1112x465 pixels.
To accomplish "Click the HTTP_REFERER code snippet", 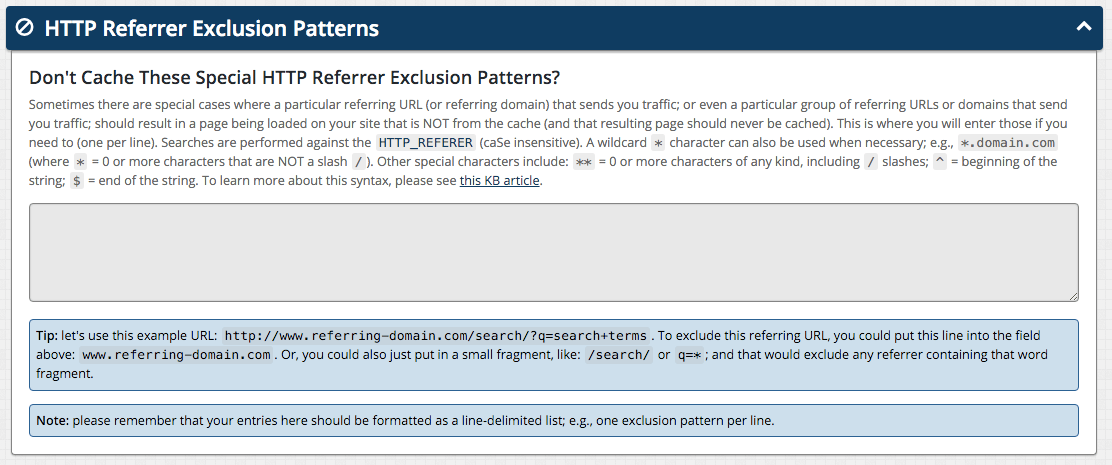I will point(426,142).
